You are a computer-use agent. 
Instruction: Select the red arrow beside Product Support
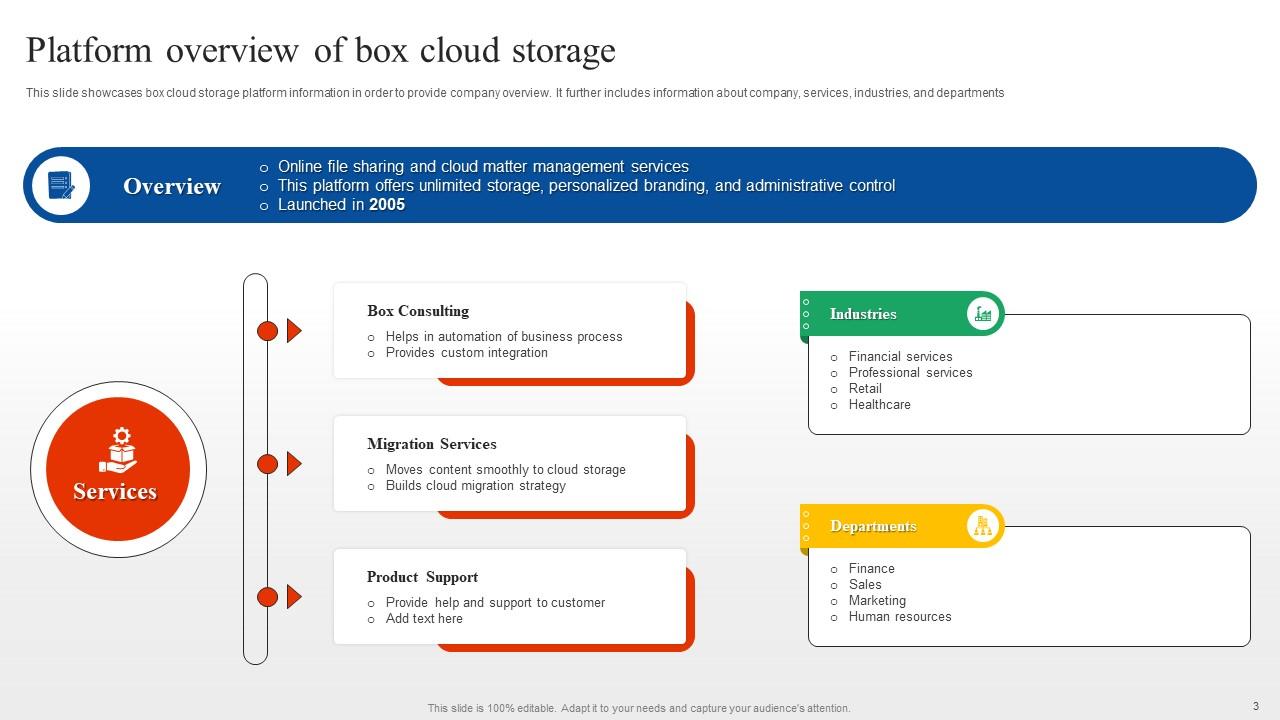click(293, 596)
